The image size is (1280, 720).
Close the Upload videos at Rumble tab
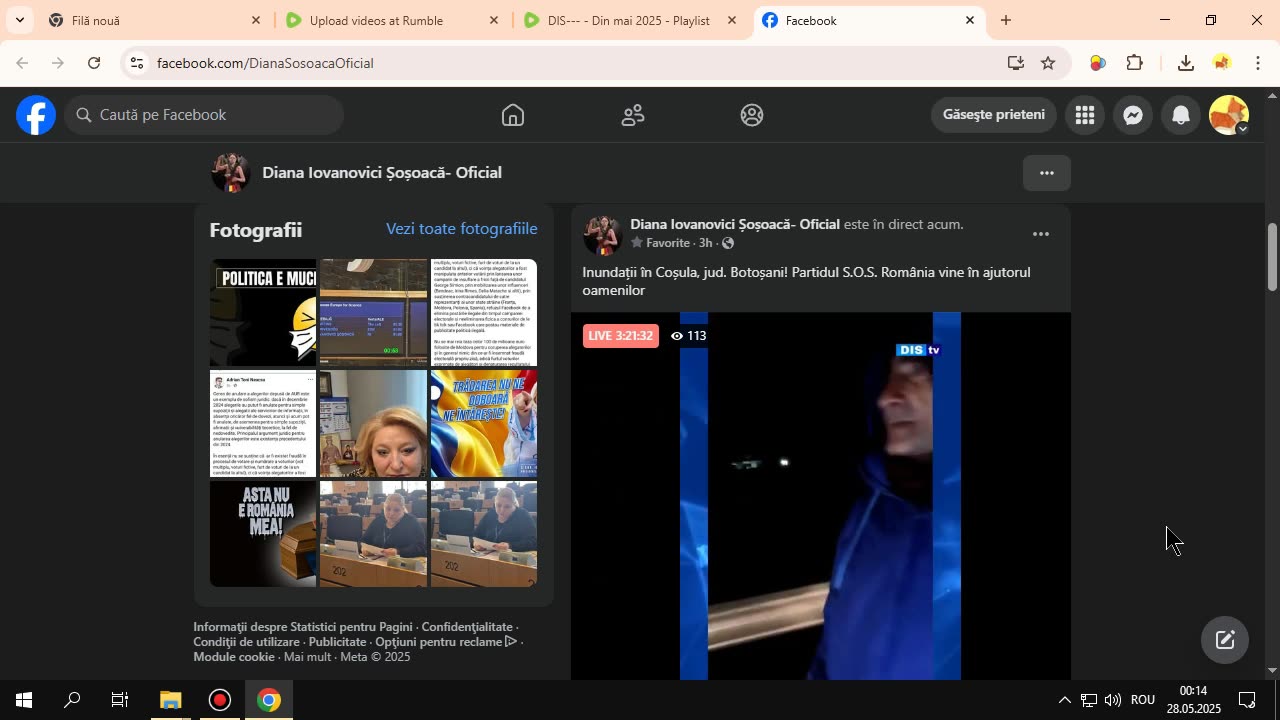[494, 20]
